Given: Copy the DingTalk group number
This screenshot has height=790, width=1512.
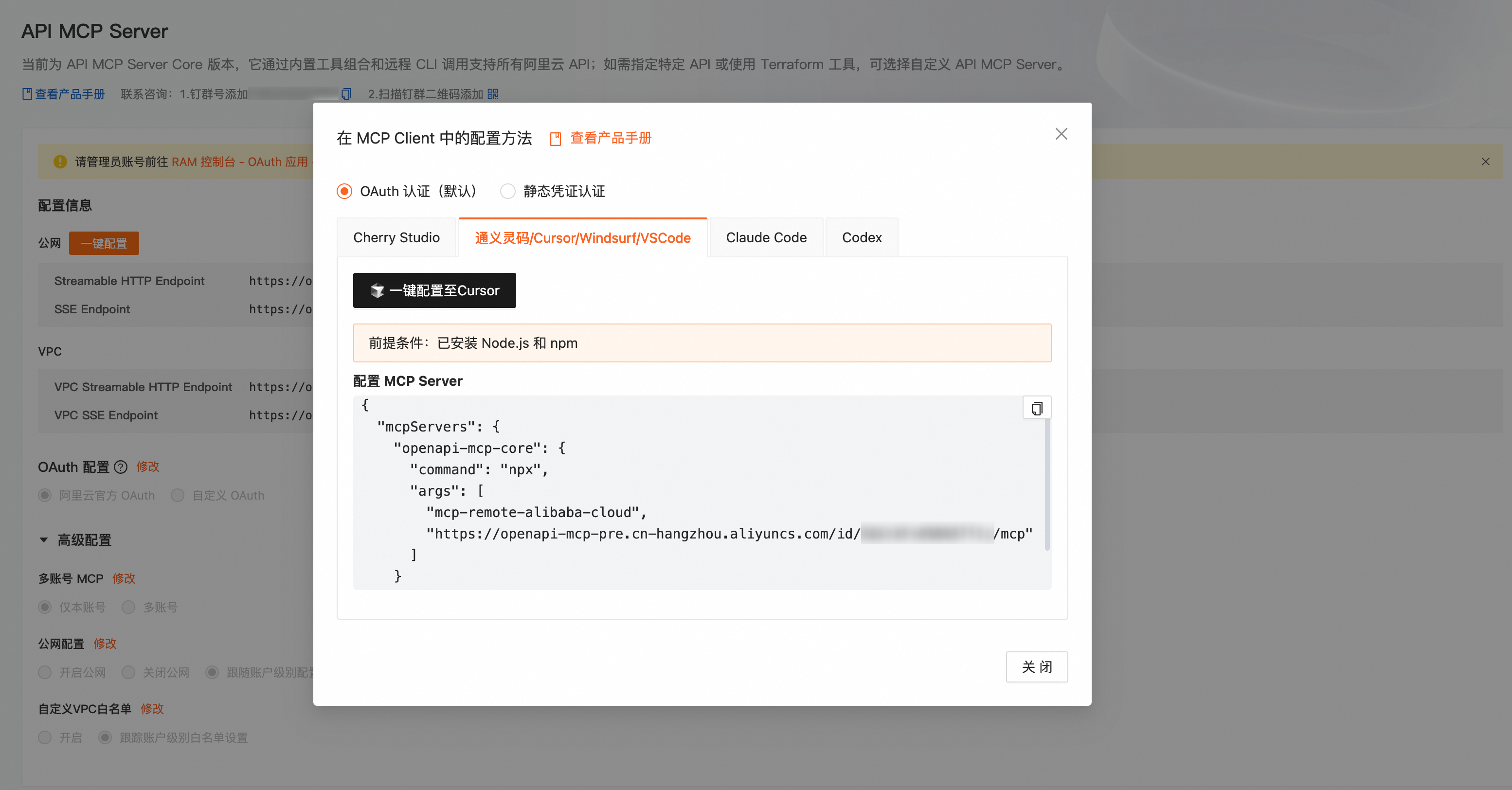Looking at the screenshot, I should 346,94.
